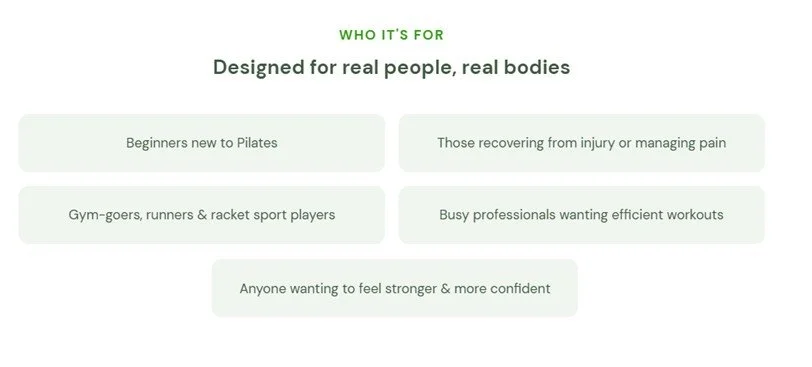
Task: Select the 'Beginners new to Pilates' card
Action: (x=202, y=143)
